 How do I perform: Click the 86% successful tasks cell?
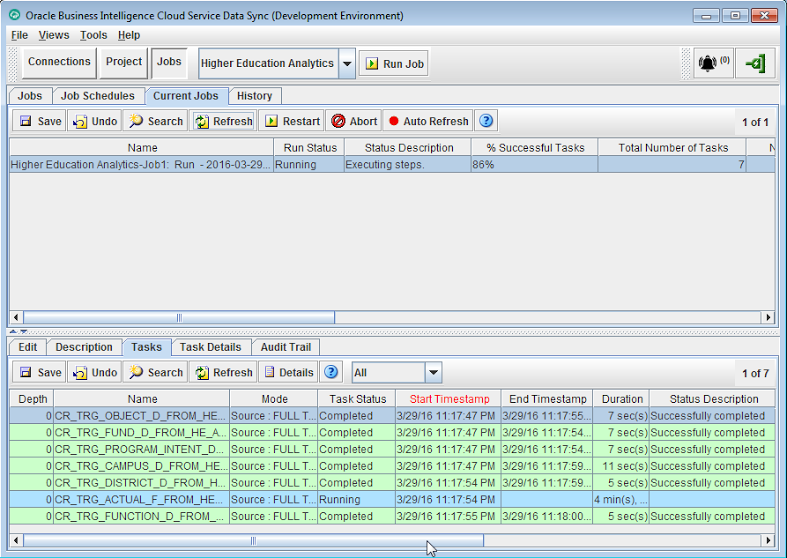click(x=534, y=165)
